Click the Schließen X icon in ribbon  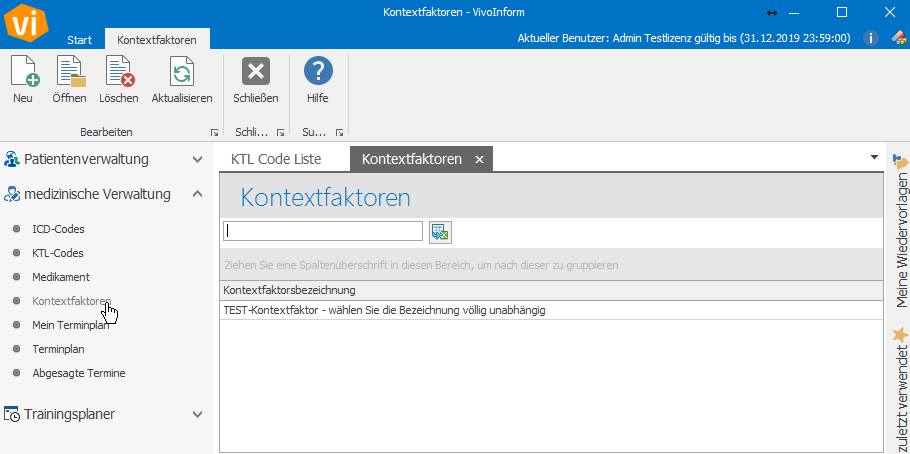pyautogui.click(x=256, y=71)
